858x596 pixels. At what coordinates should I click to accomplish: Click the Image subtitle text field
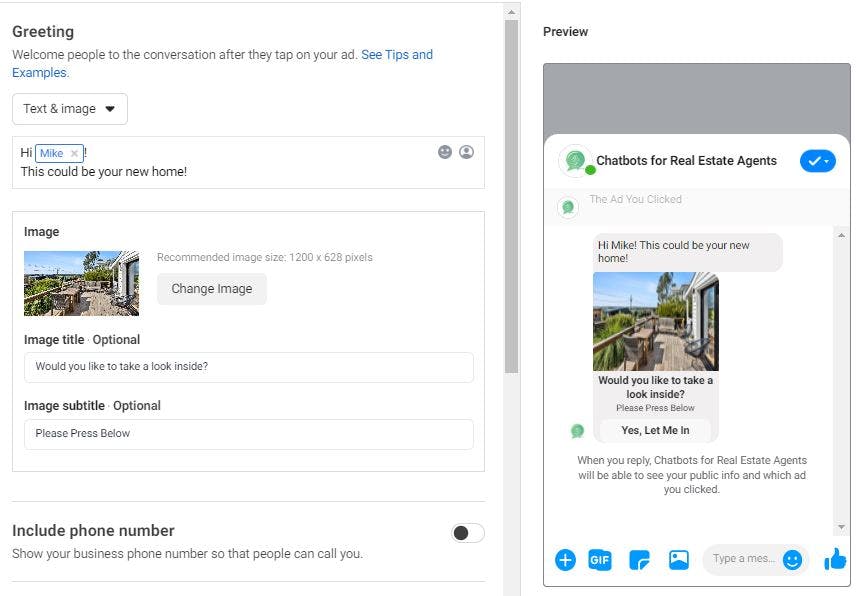tap(248, 434)
